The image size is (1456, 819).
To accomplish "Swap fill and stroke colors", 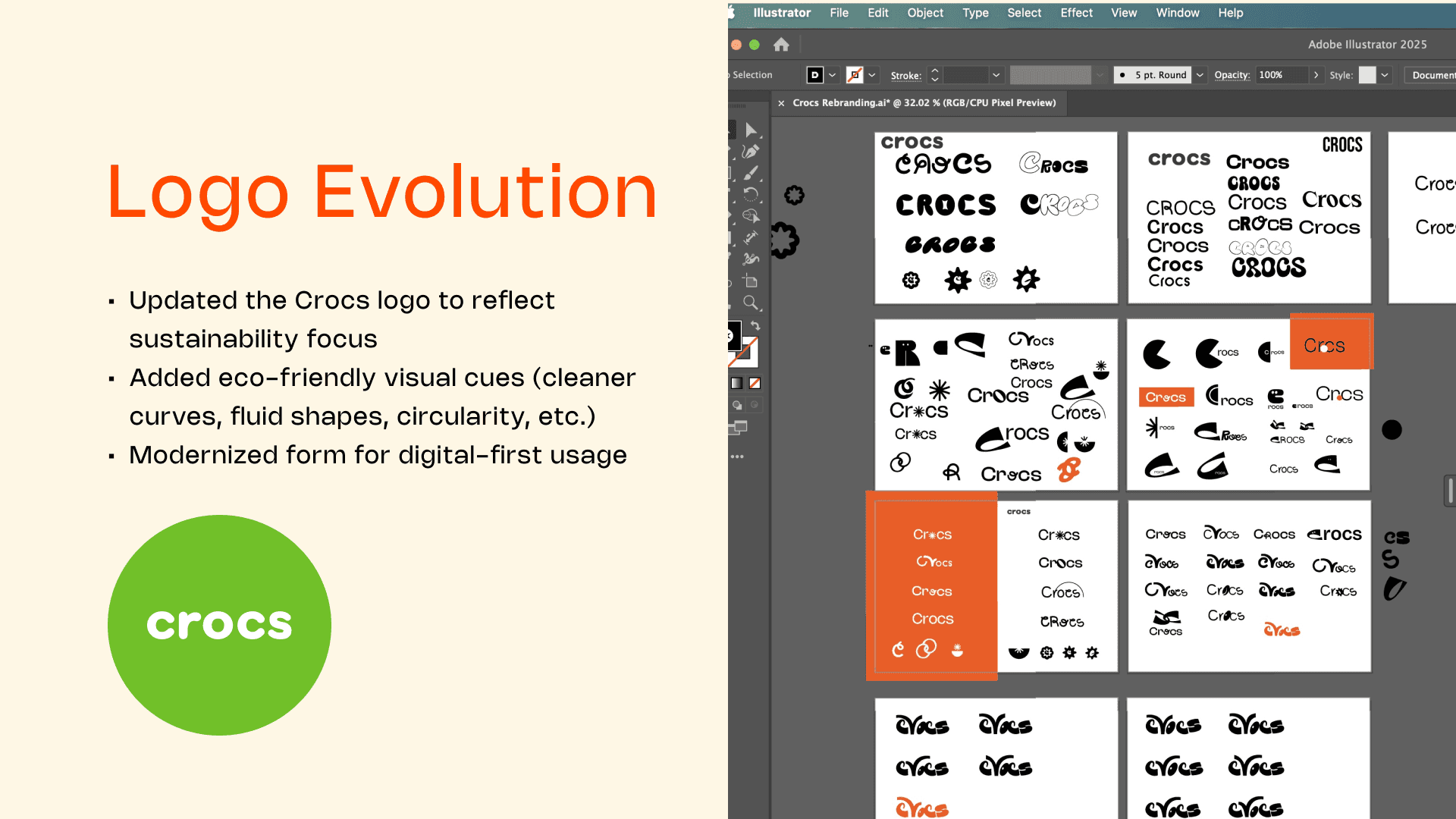I will (755, 326).
